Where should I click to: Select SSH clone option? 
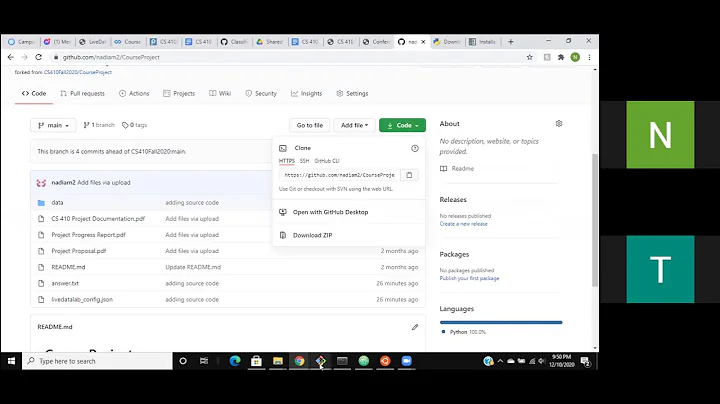[x=304, y=161]
